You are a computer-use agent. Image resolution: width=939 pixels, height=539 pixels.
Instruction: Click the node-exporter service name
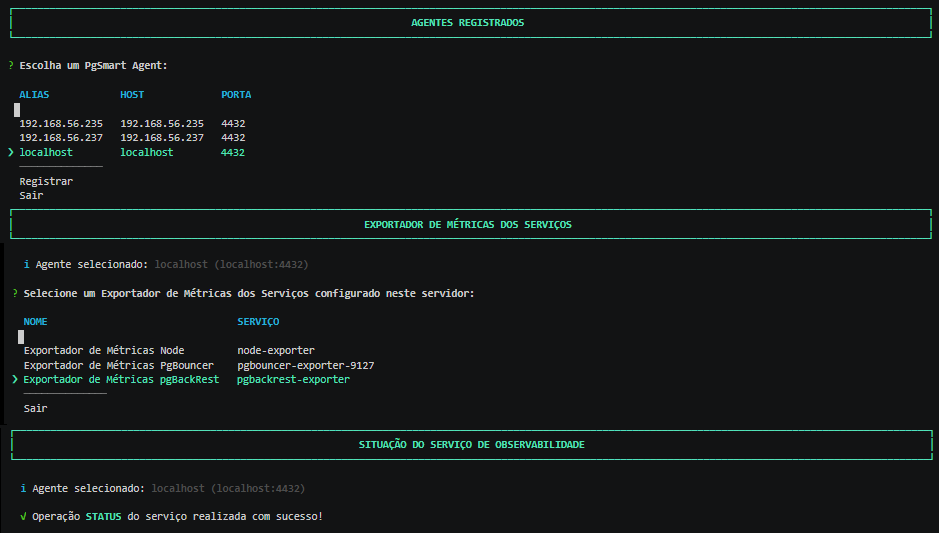click(x=276, y=350)
